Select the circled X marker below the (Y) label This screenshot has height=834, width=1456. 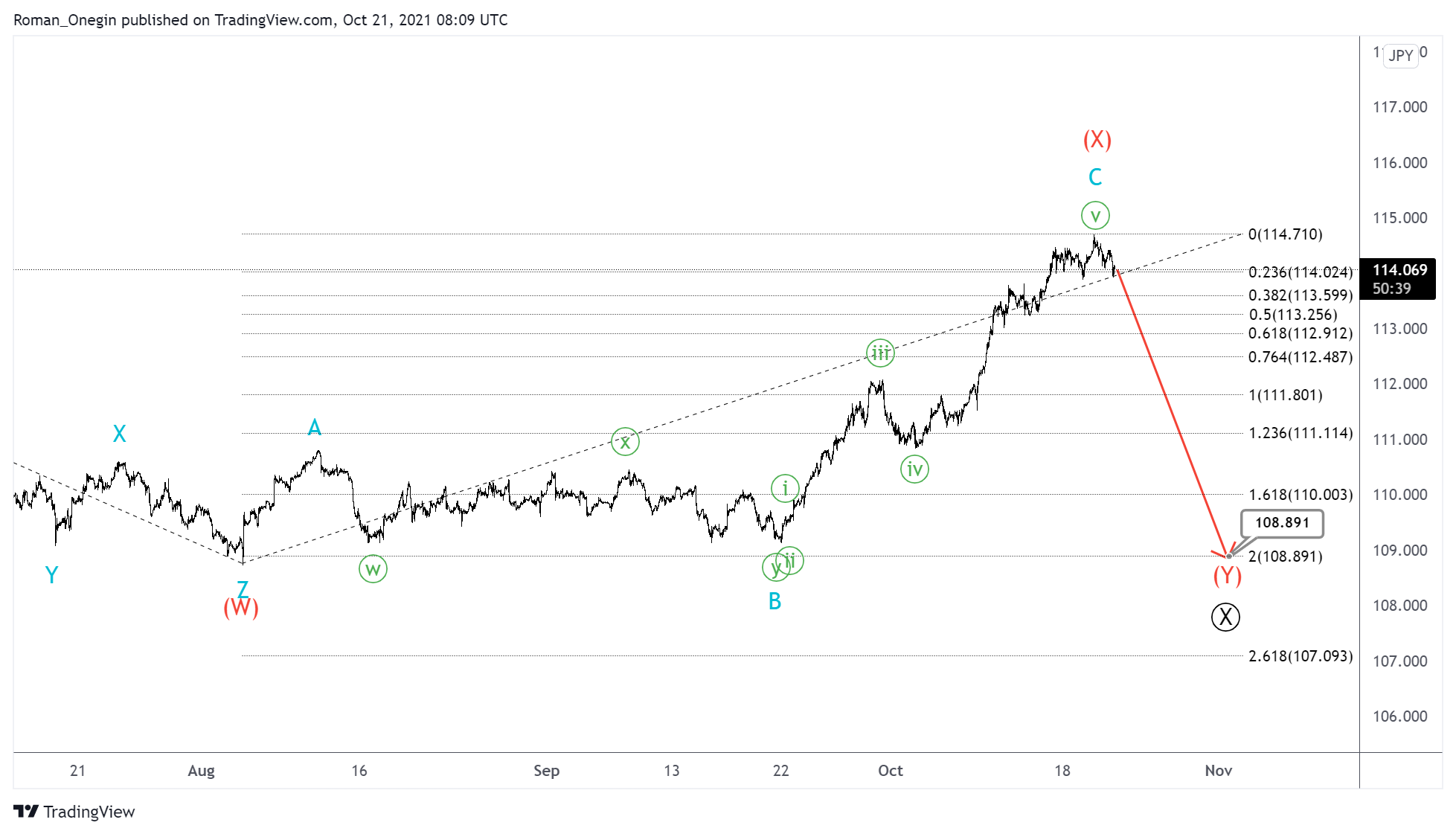point(1226,616)
